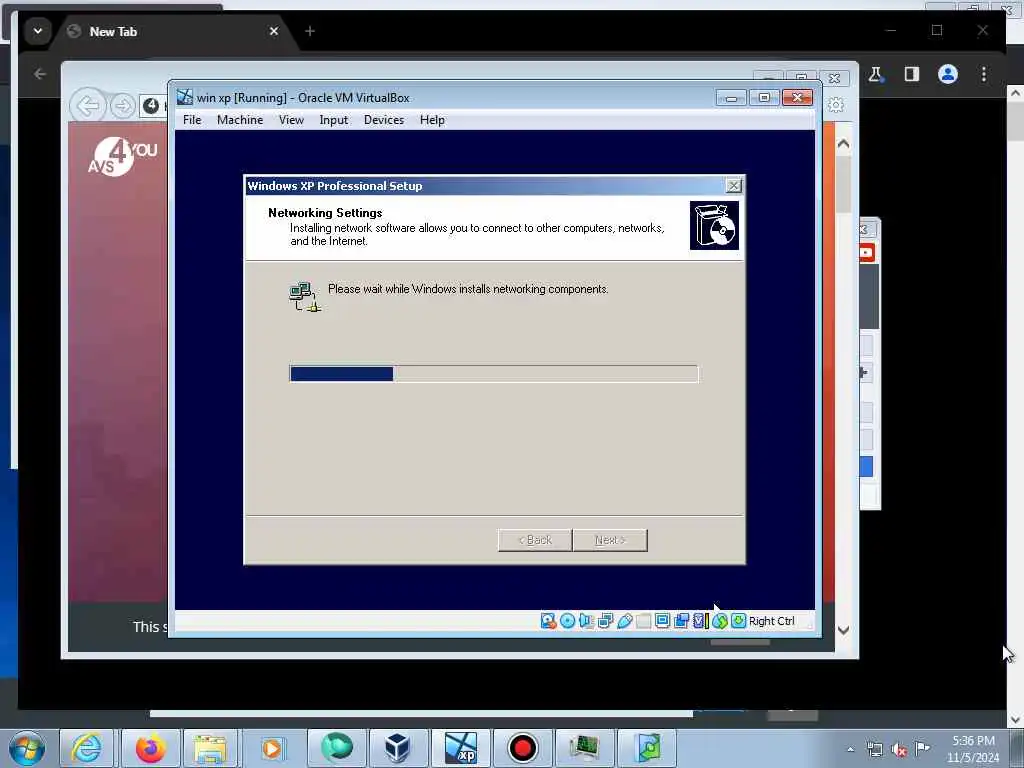Click the CPU virtualization status icon
1024x768 pixels.
700,621
